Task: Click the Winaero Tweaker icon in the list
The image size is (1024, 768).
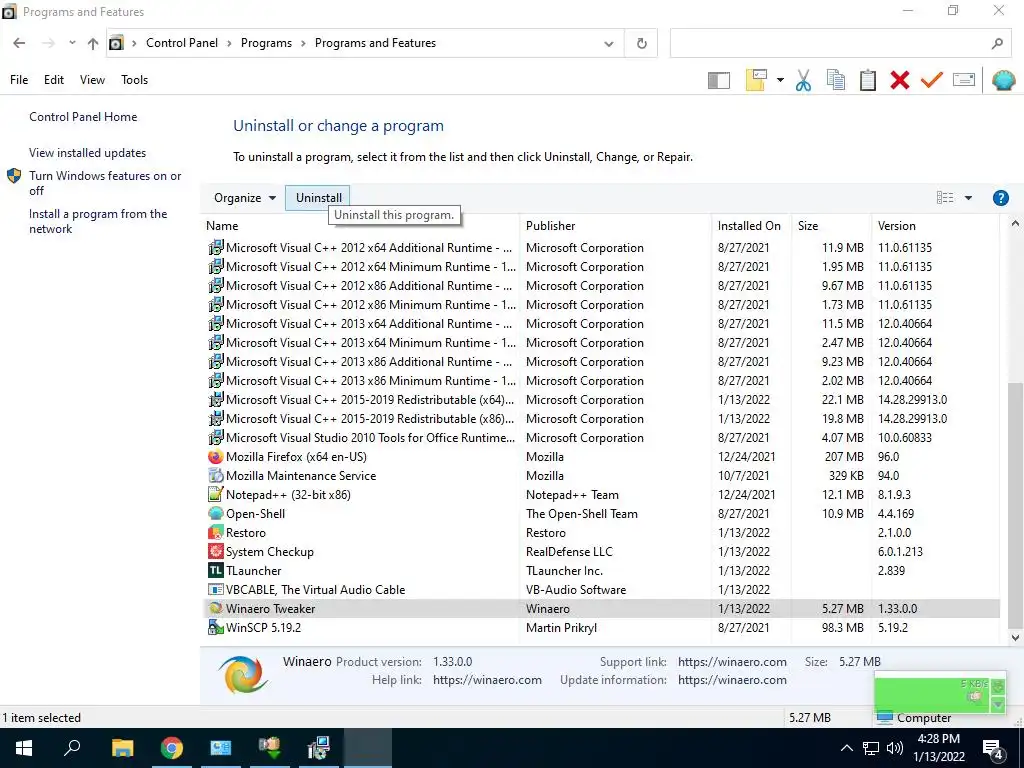Action: tap(216, 609)
